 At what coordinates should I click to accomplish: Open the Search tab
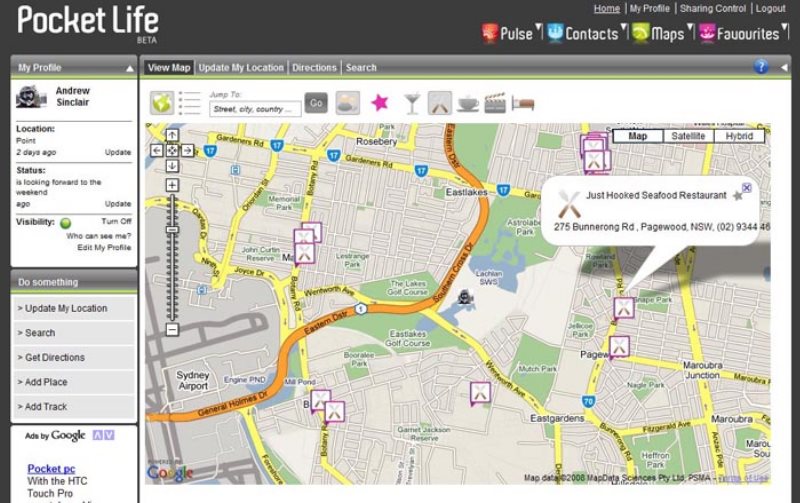[x=361, y=68]
